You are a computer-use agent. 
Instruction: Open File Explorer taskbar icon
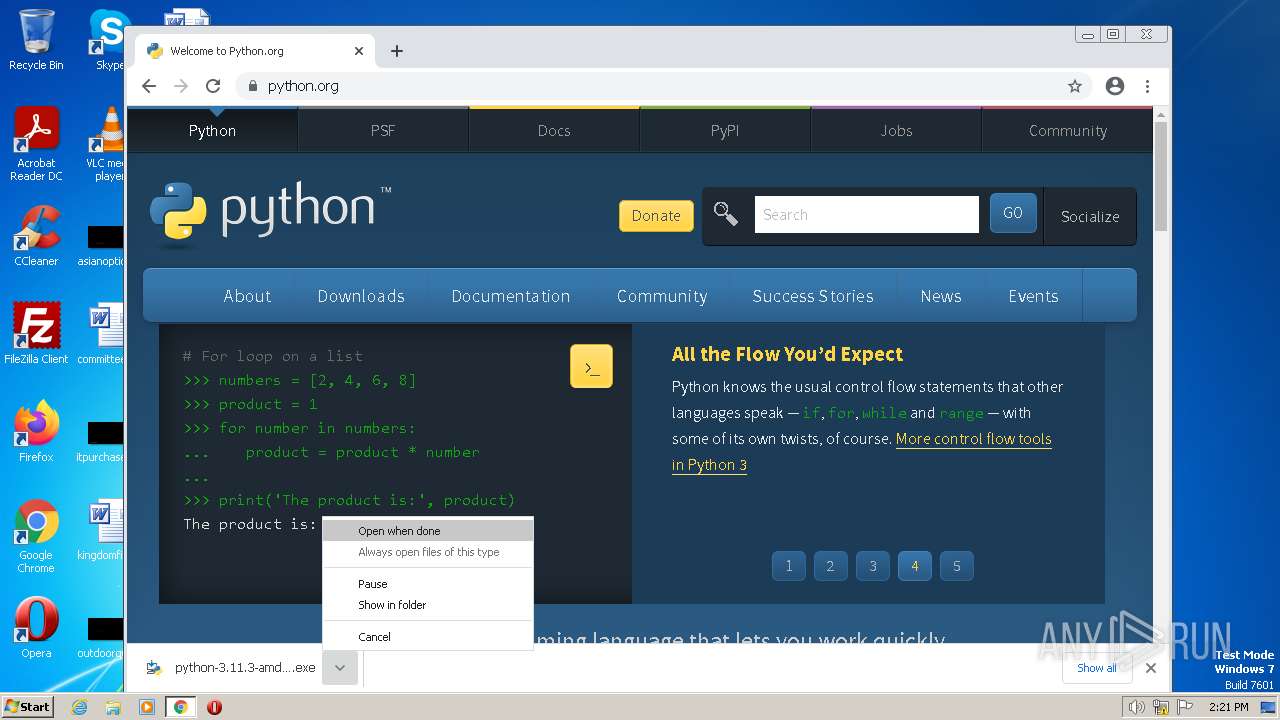point(113,707)
